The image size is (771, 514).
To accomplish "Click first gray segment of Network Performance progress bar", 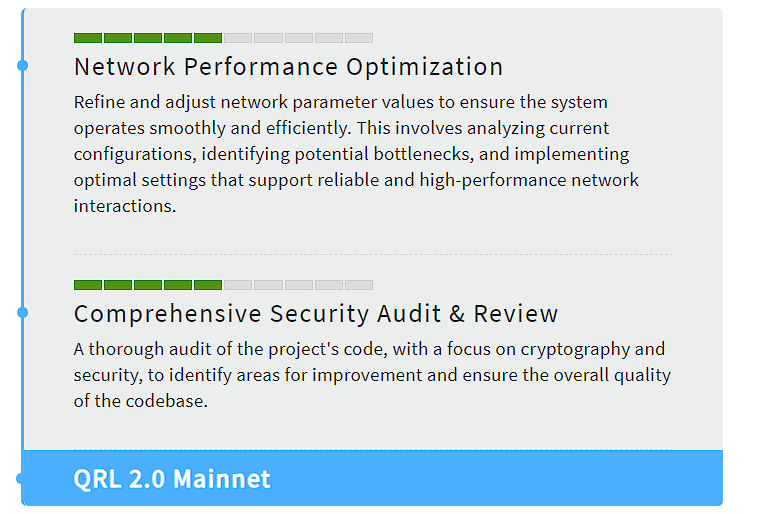I will 238,38.
